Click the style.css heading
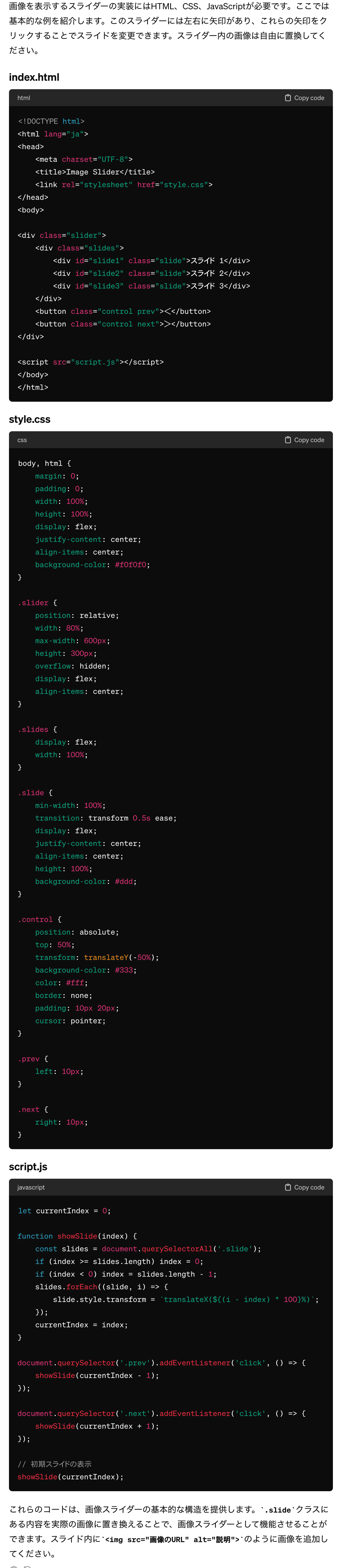 coord(30,419)
